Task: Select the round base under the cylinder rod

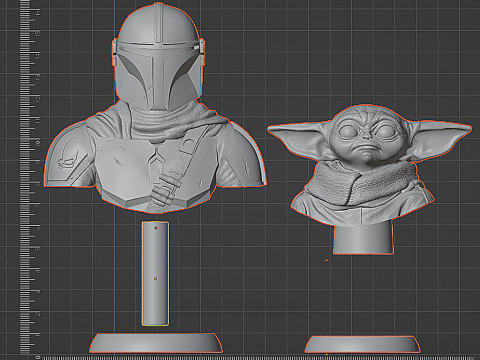Action: pos(156,343)
